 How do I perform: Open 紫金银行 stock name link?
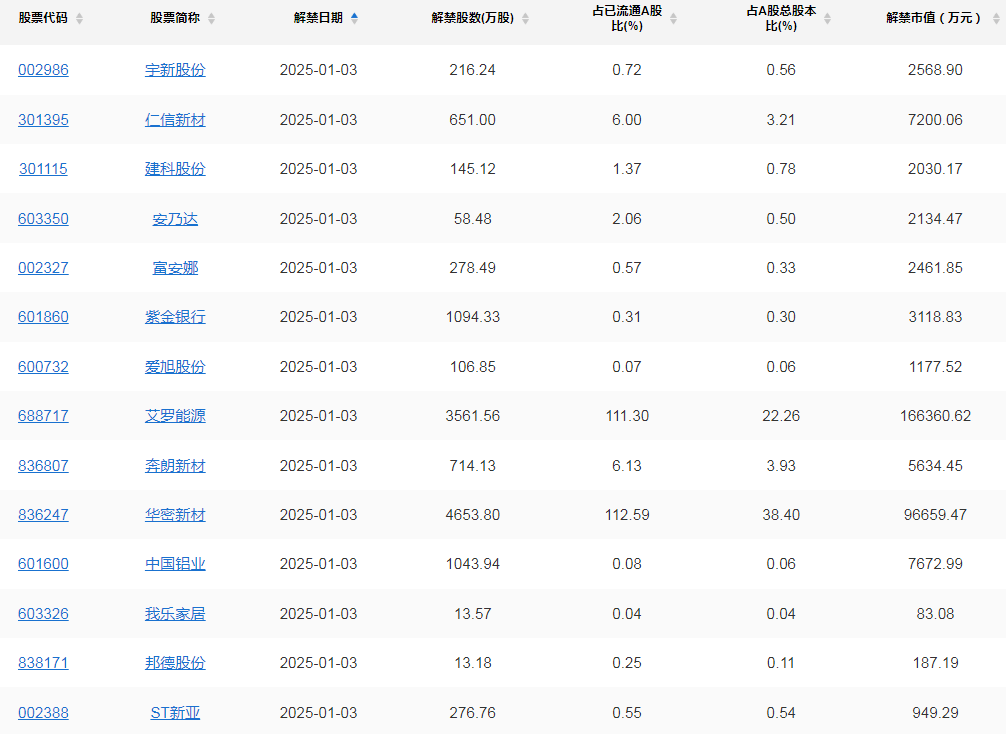175,317
